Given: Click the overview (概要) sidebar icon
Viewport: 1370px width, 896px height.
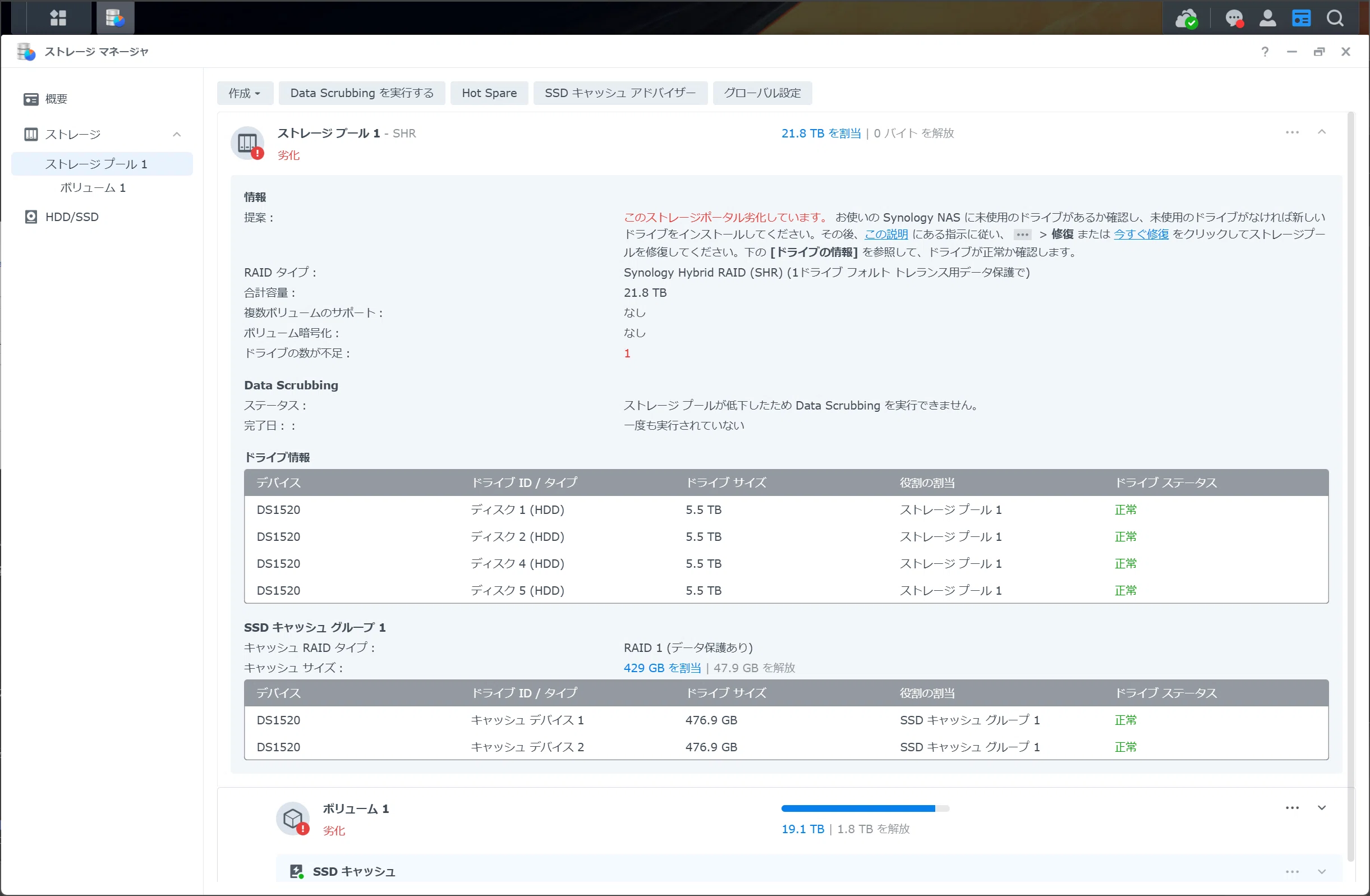Looking at the screenshot, I should point(30,99).
